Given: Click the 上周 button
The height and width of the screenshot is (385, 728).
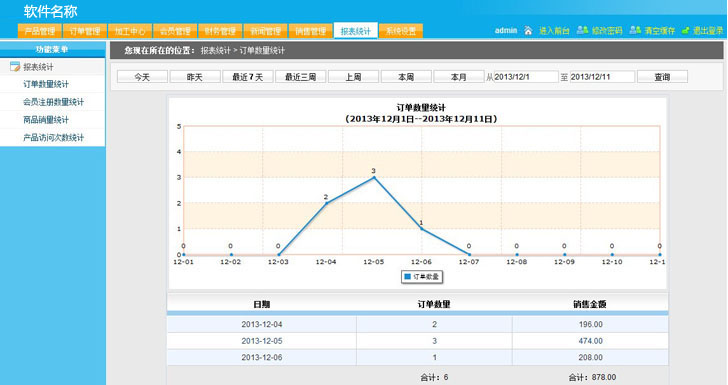Looking at the screenshot, I should pos(353,77).
